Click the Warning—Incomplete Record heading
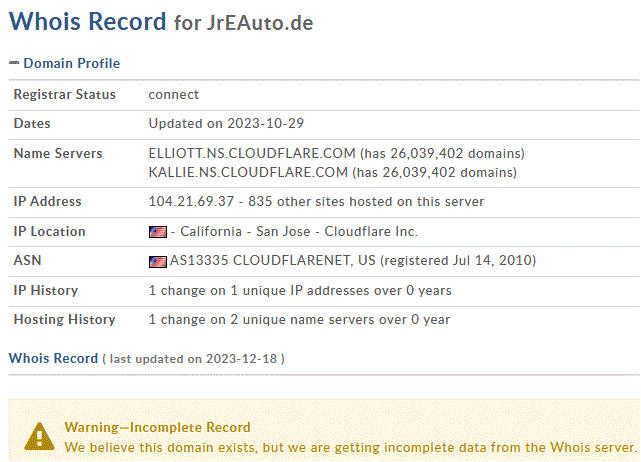 [157, 428]
